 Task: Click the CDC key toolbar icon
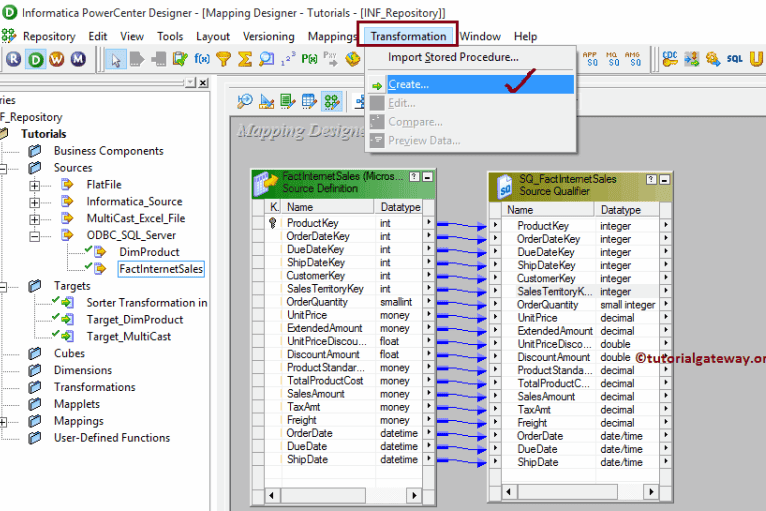point(670,59)
